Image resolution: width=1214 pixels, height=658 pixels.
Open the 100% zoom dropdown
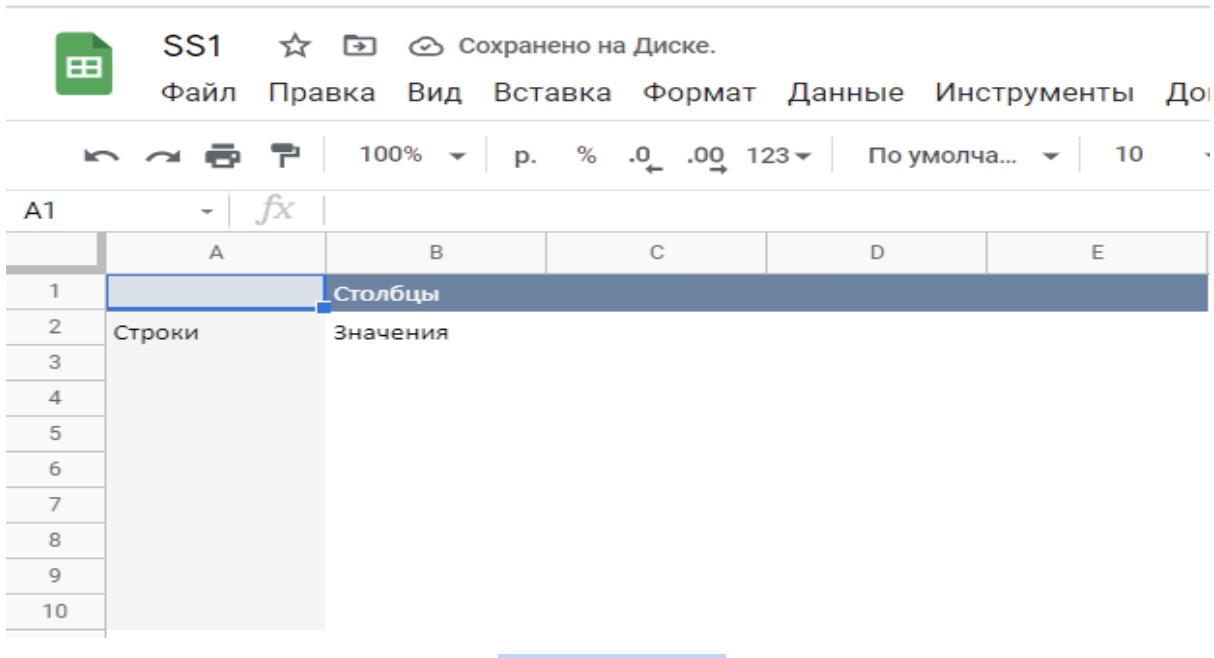pyautogui.click(x=412, y=155)
